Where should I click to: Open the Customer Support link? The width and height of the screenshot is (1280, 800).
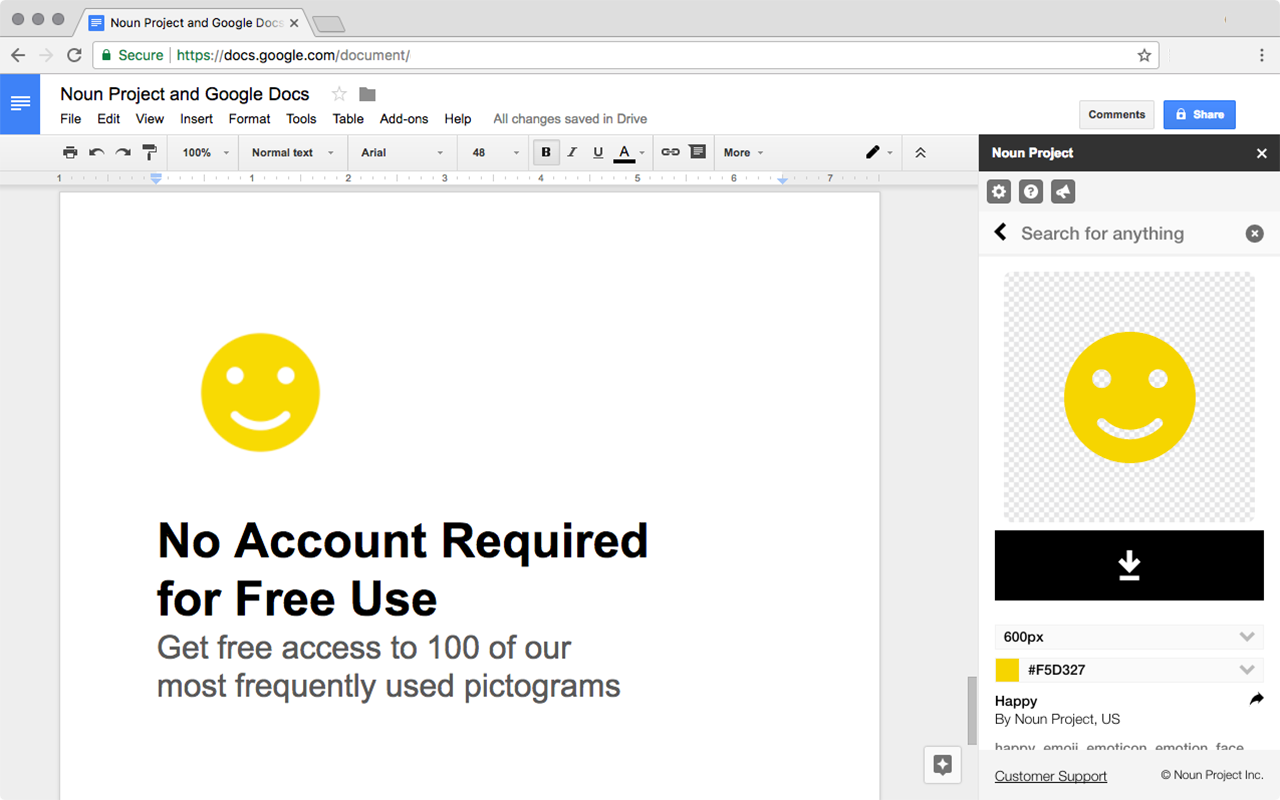click(x=1051, y=776)
